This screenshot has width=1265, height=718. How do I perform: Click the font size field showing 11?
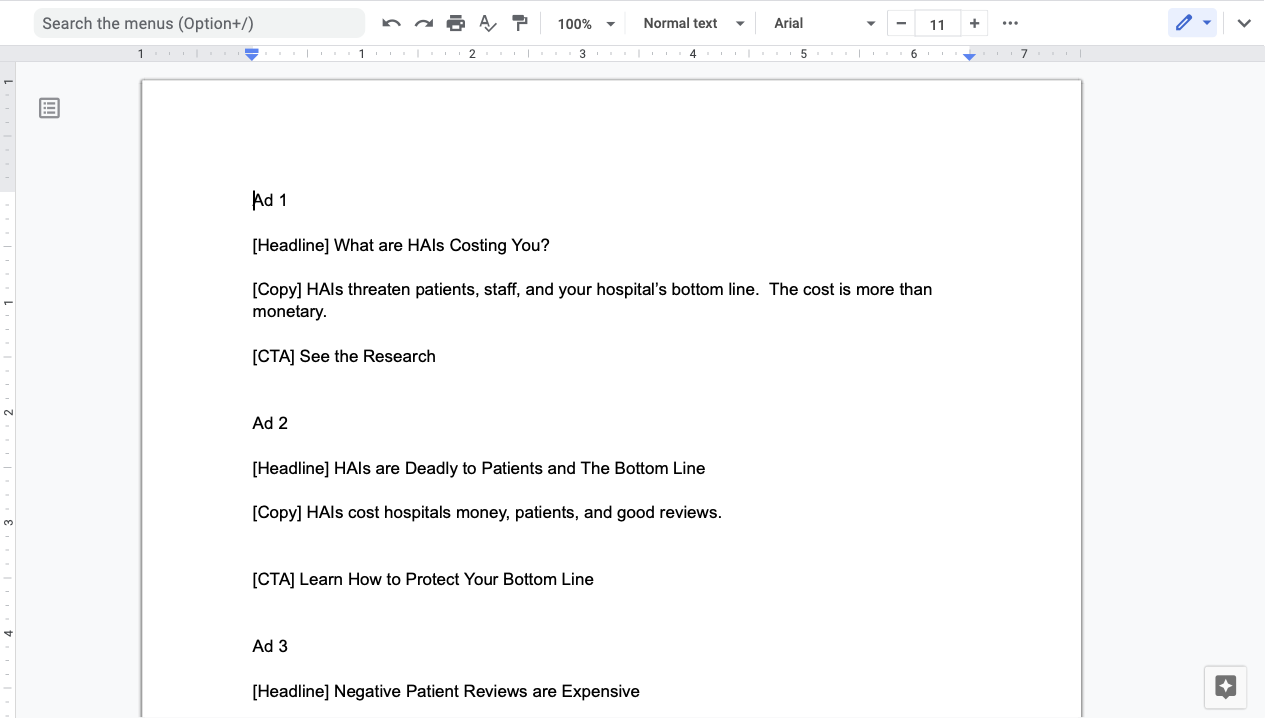pyautogui.click(x=937, y=23)
